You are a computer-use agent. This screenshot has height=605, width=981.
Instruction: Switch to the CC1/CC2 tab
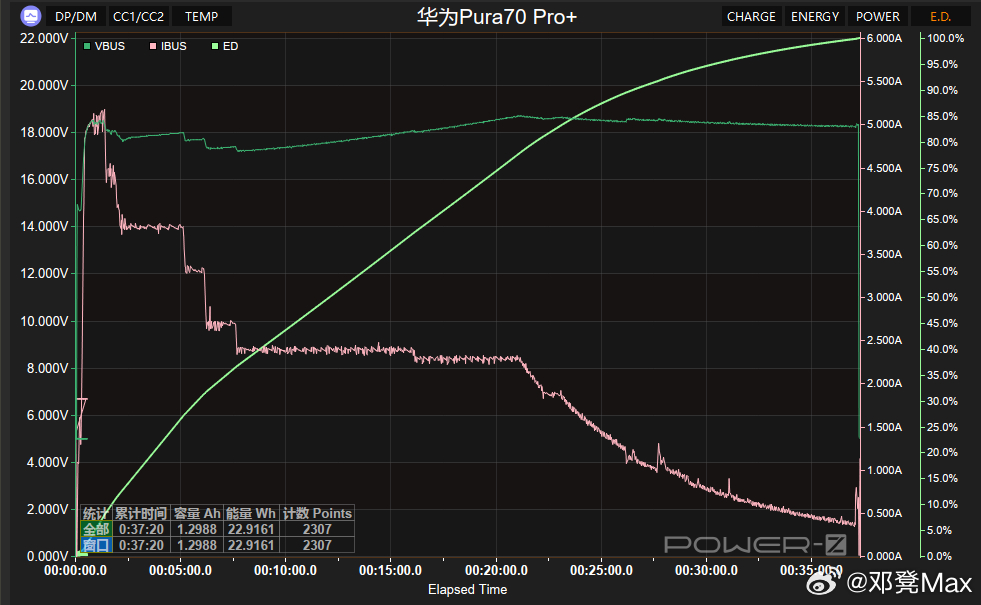138,16
